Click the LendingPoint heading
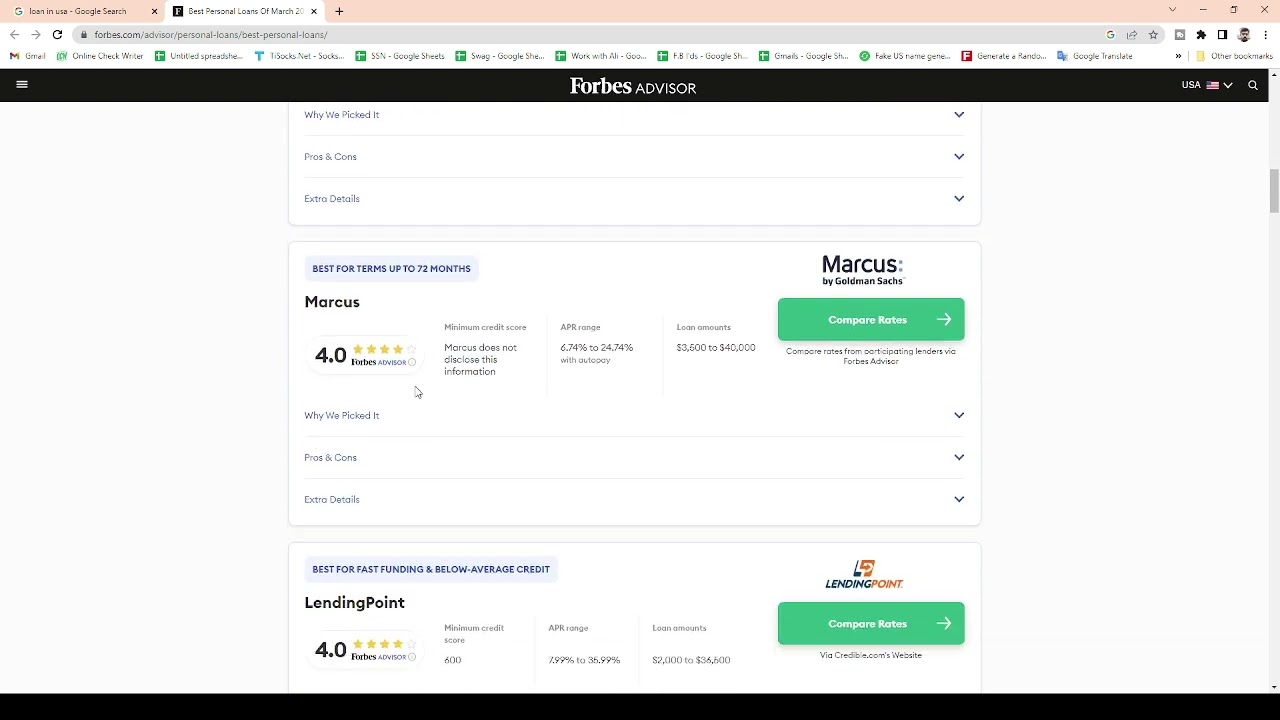The height and width of the screenshot is (720, 1280). click(x=354, y=603)
